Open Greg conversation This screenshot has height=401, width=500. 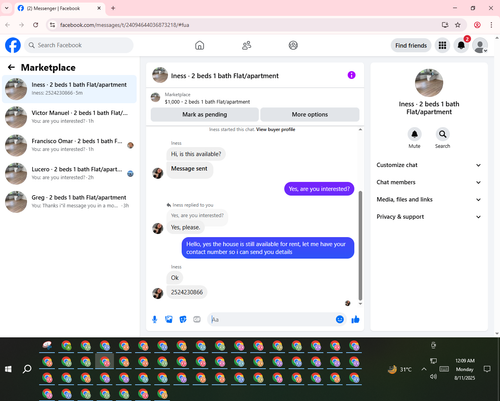[x=69, y=202]
